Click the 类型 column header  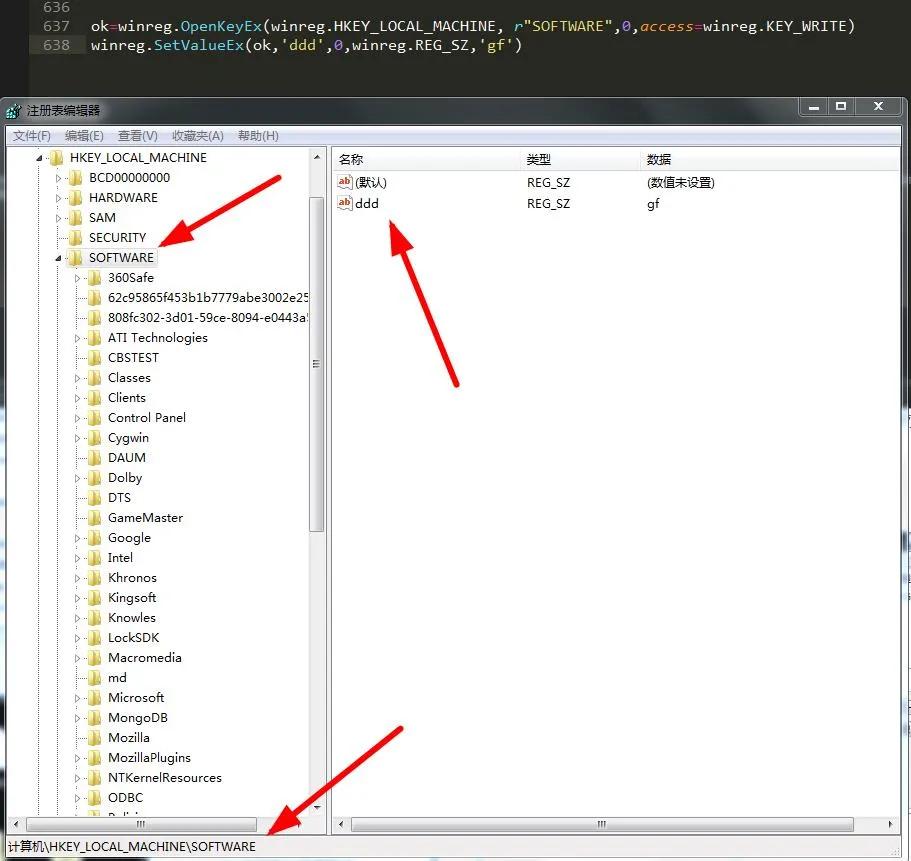tap(538, 159)
